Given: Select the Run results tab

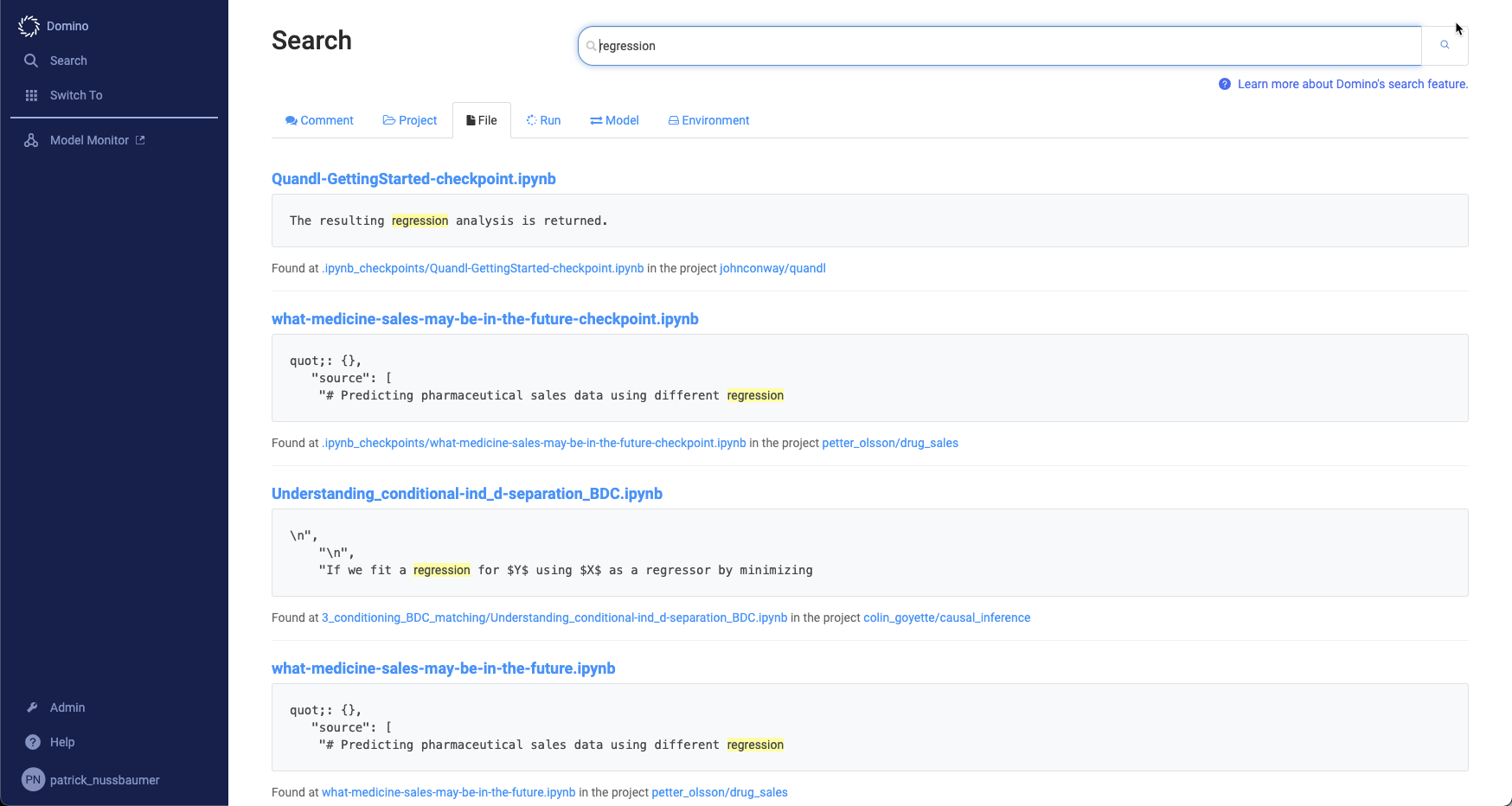Looking at the screenshot, I should click(543, 120).
